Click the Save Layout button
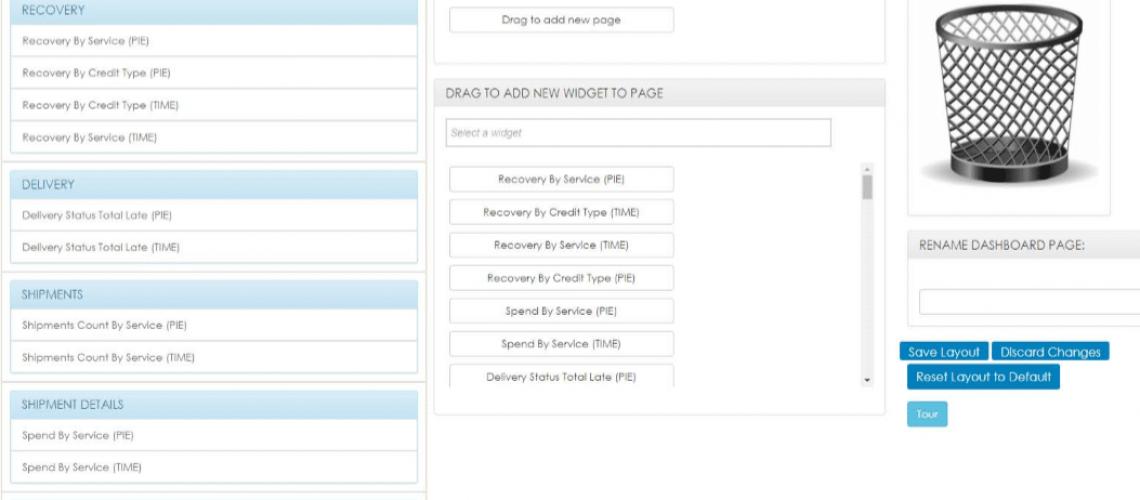 (943, 352)
